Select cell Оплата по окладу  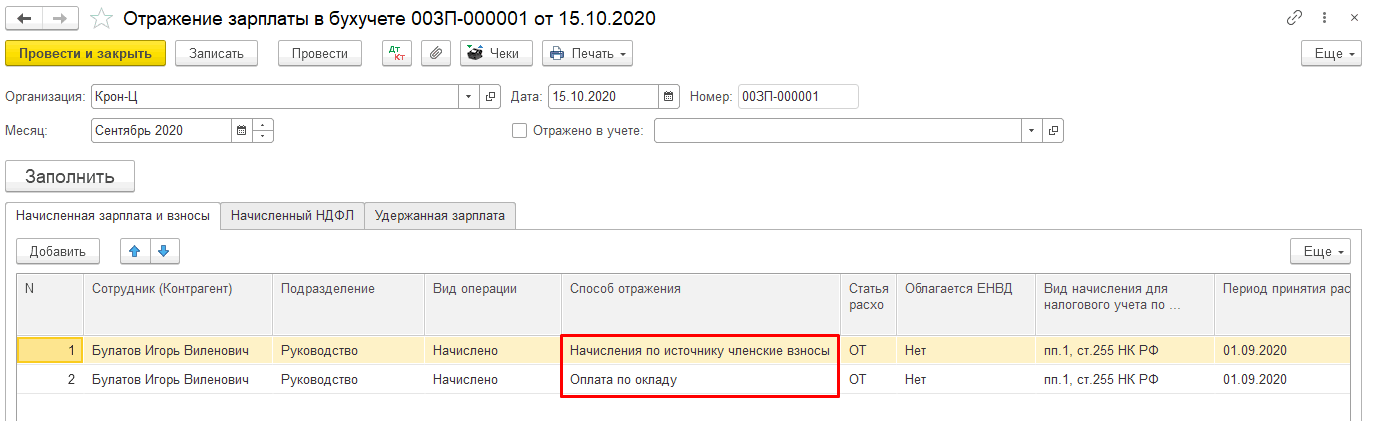tap(700, 380)
